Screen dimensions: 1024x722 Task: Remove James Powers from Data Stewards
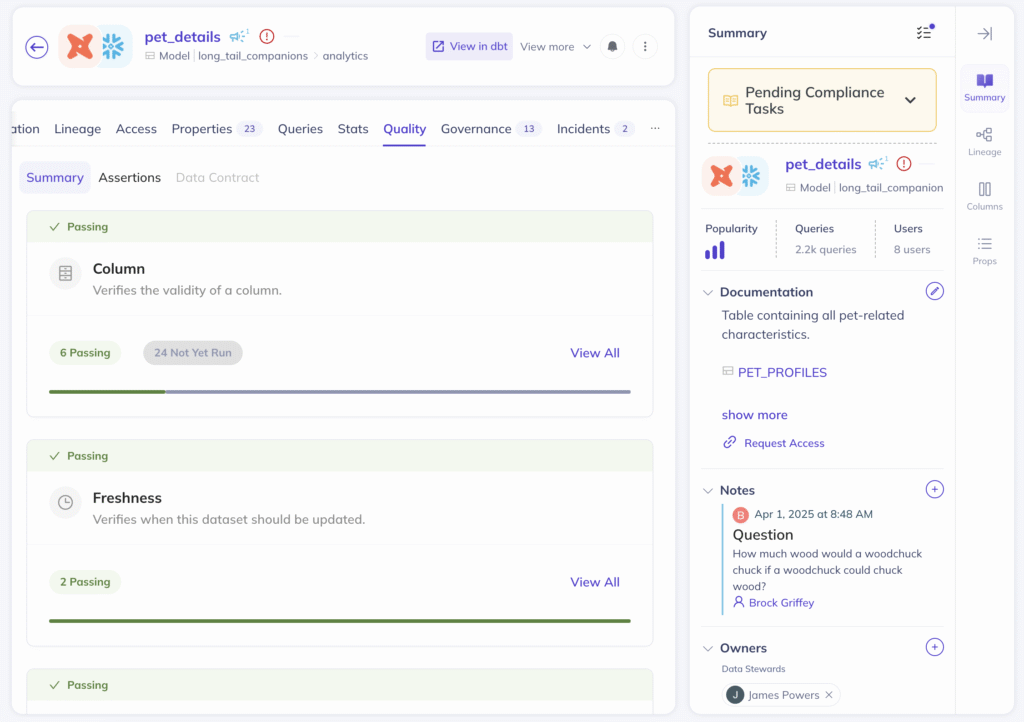point(828,694)
